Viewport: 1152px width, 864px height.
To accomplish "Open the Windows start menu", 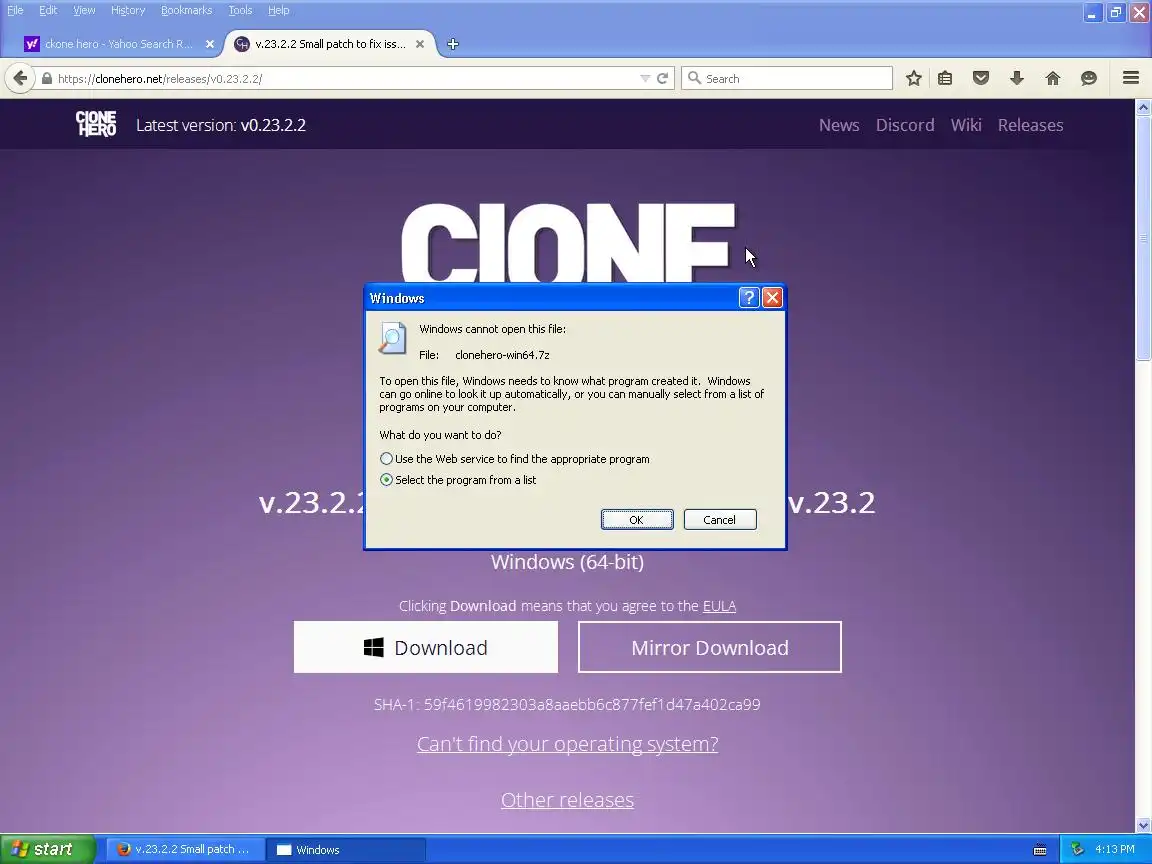I will click(48, 849).
